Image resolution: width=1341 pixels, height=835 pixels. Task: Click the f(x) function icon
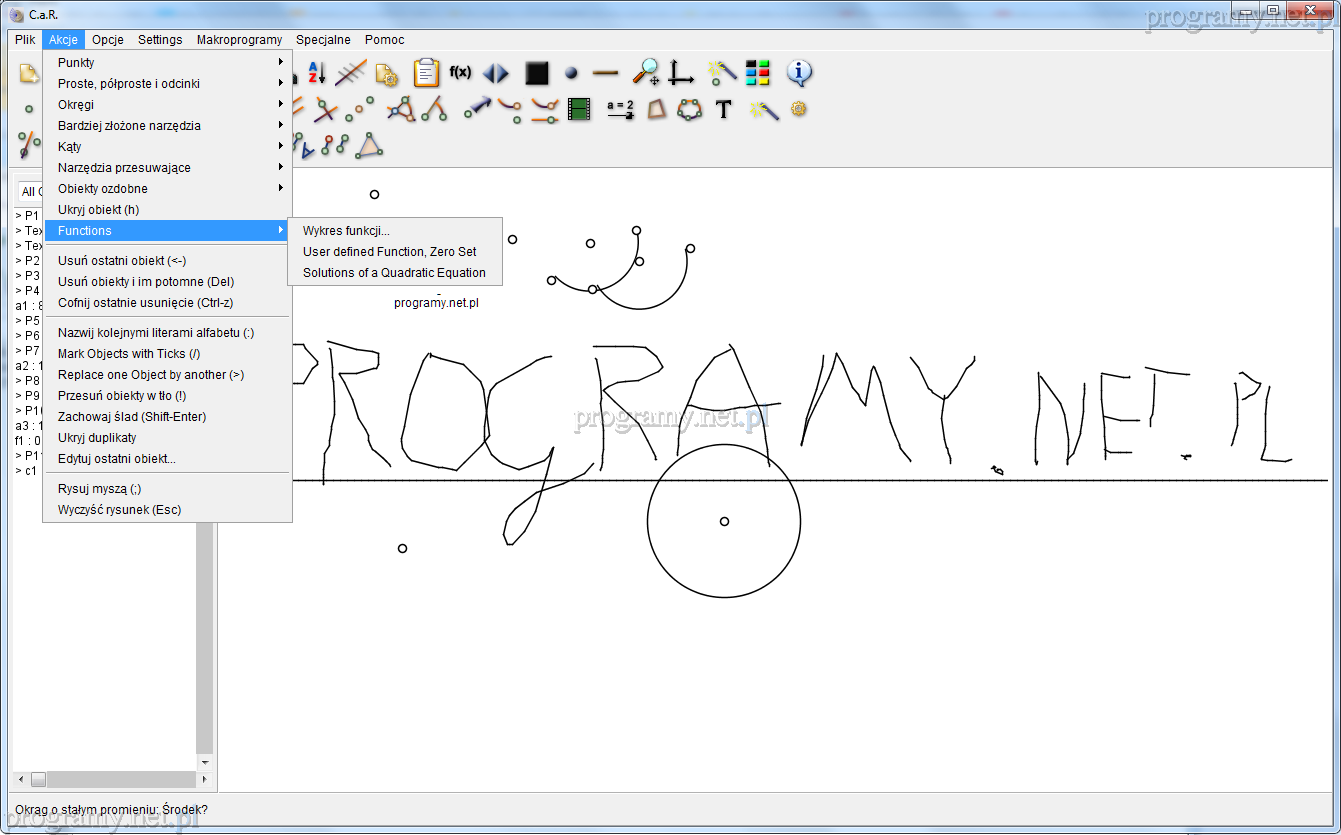click(460, 73)
